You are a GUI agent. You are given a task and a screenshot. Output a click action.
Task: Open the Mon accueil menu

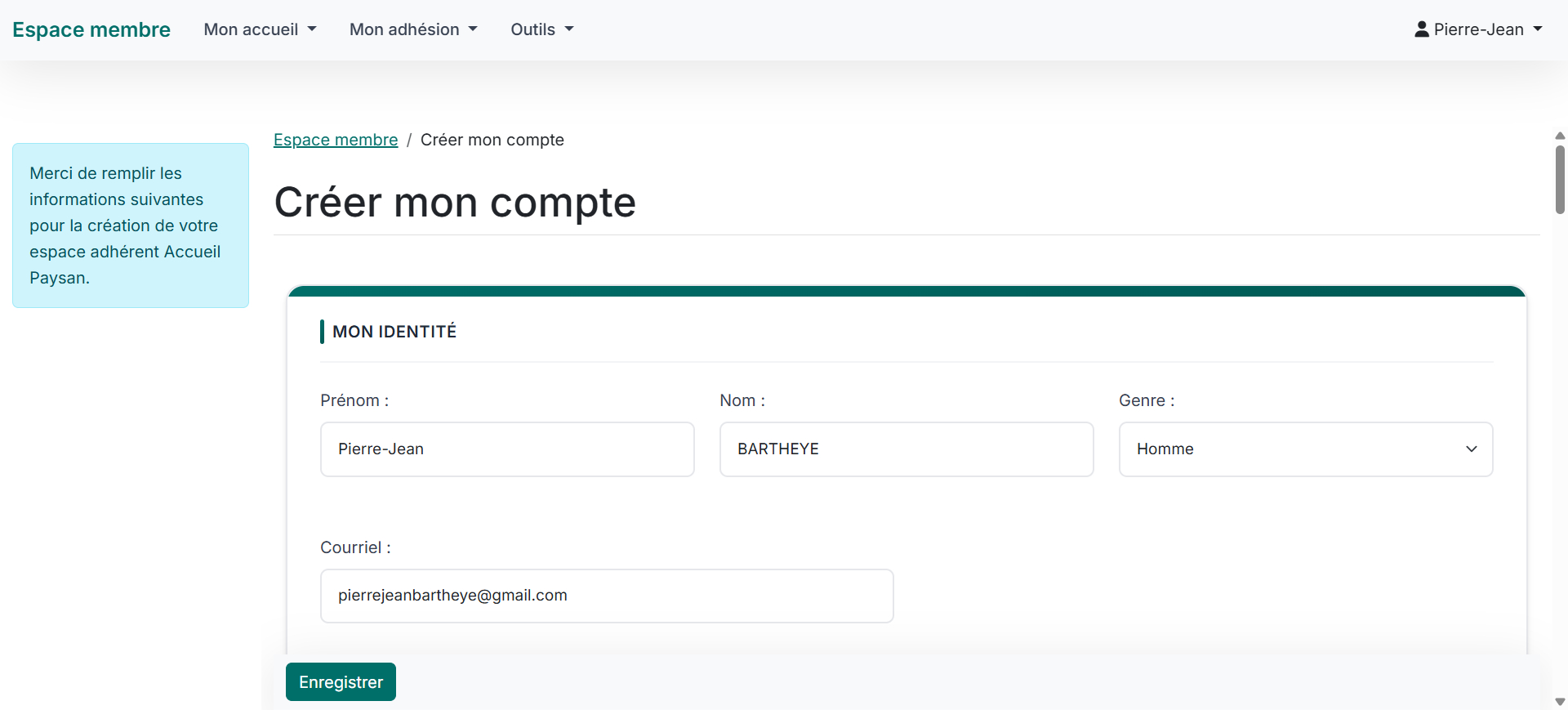tap(260, 29)
